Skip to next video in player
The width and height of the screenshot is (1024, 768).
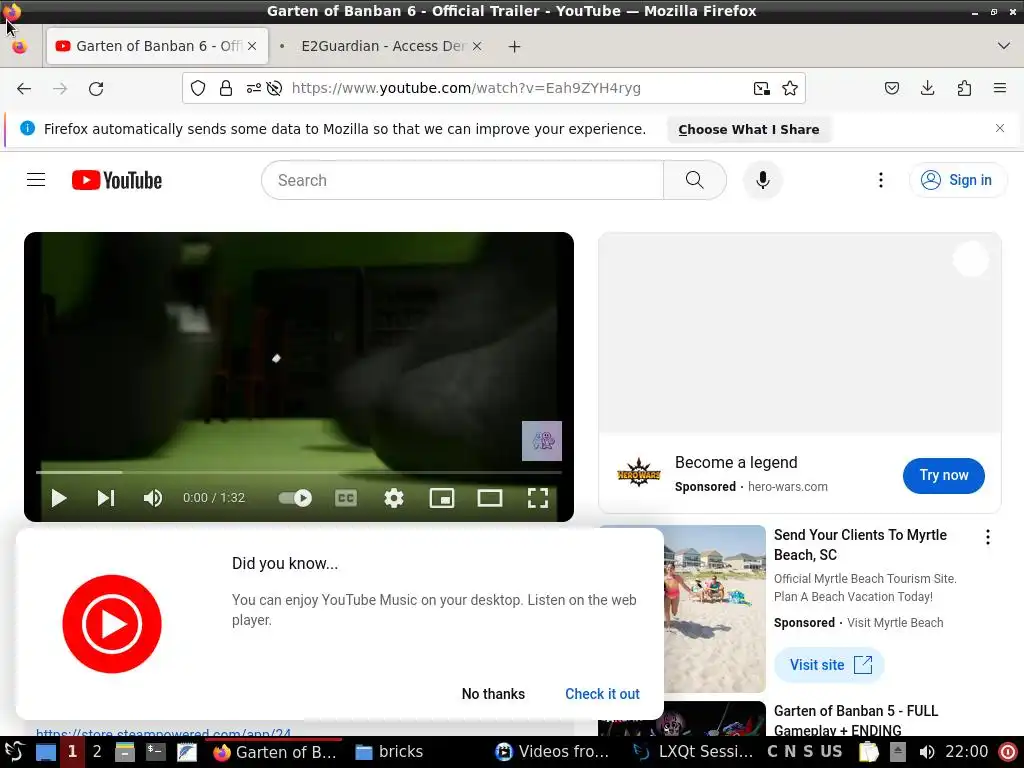coord(106,498)
